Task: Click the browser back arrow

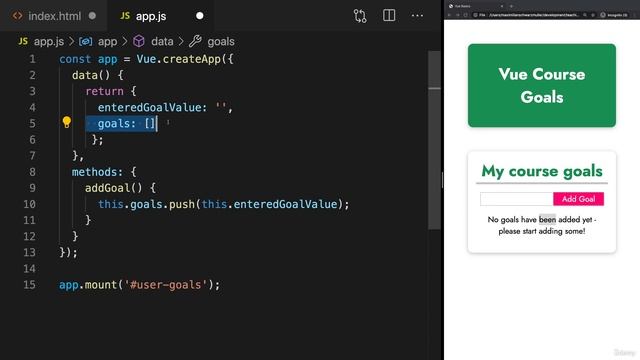Action: tap(449, 15)
